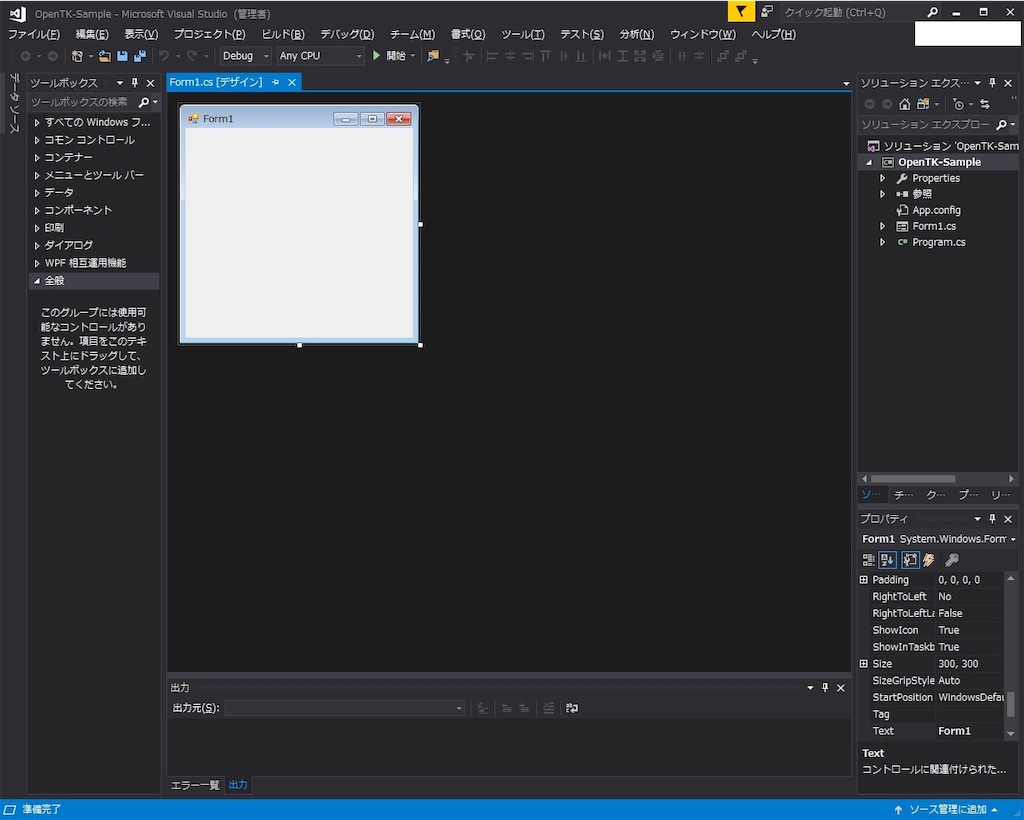Image resolution: width=1024 pixels, height=820 pixels.
Task: Click the Open File folder icon
Action: tap(104, 56)
